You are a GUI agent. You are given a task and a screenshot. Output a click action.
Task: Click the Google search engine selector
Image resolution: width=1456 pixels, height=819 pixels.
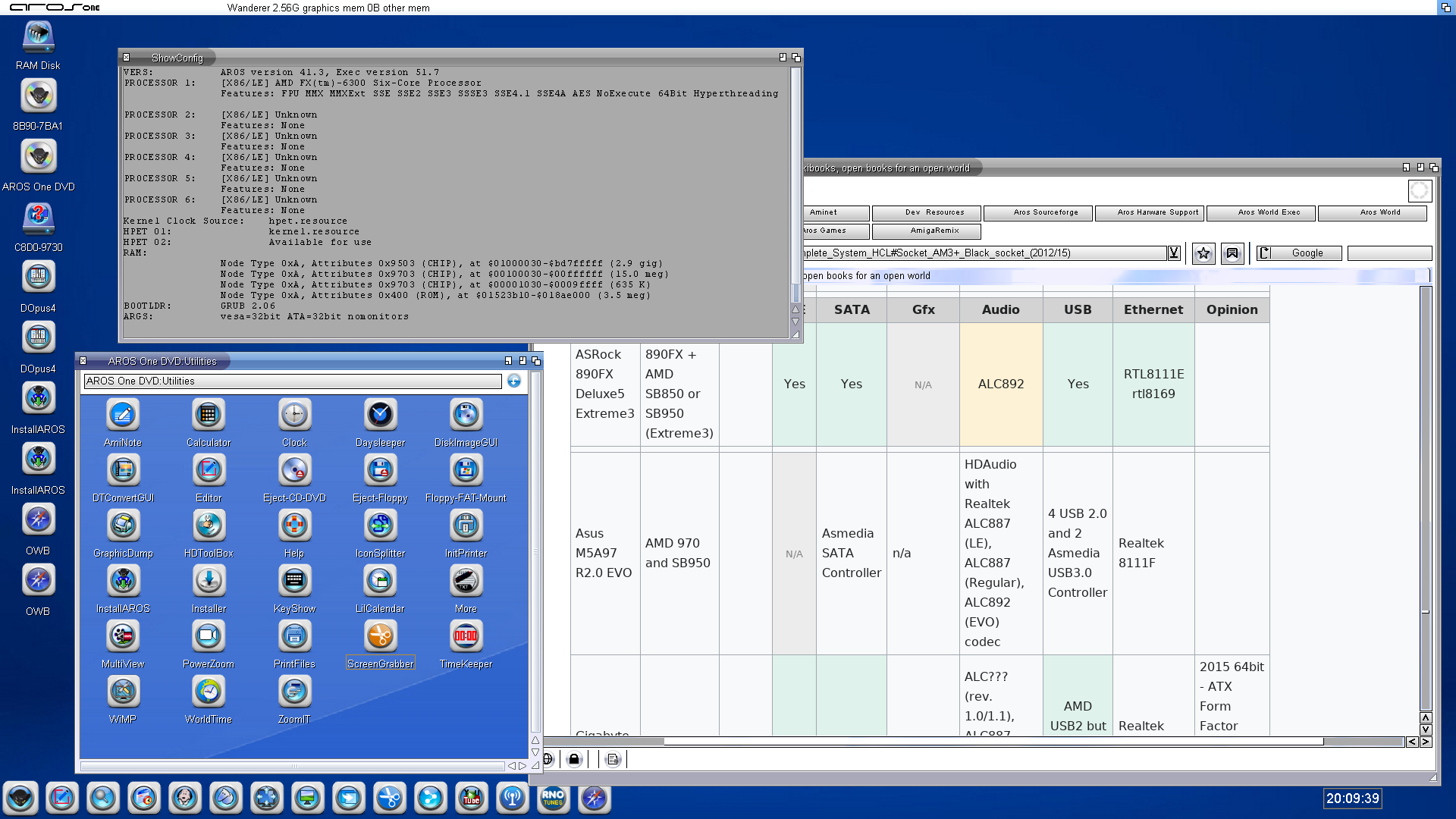click(1298, 253)
